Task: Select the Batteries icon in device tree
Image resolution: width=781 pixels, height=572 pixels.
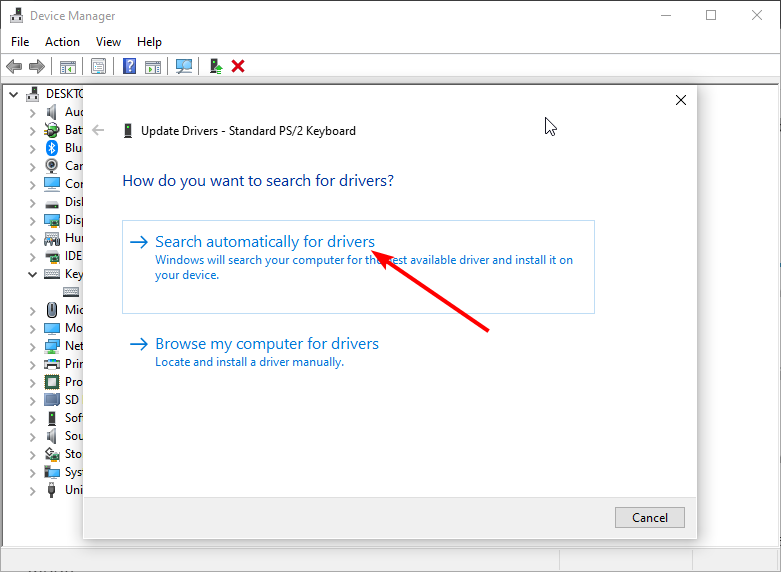Action: [52, 130]
